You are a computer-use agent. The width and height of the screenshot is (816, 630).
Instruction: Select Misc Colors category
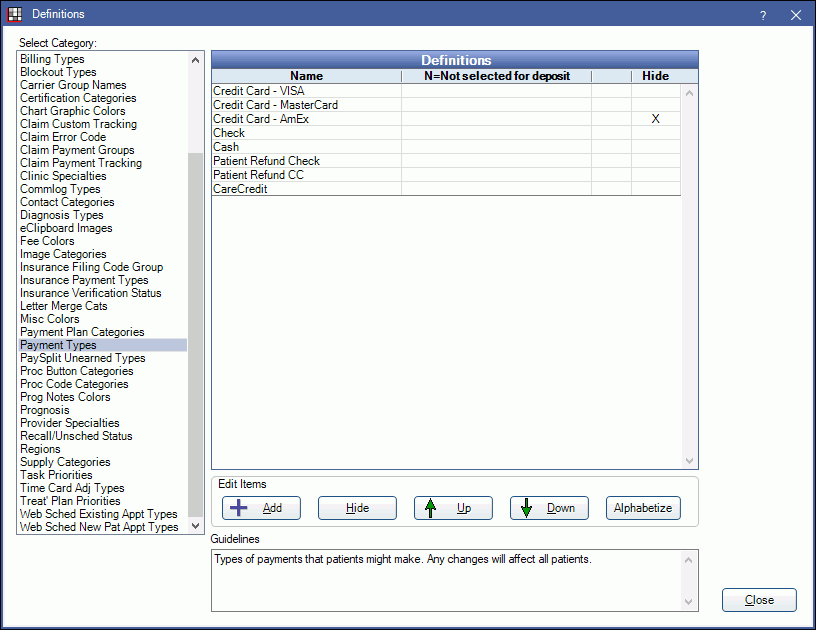(103, 319)
